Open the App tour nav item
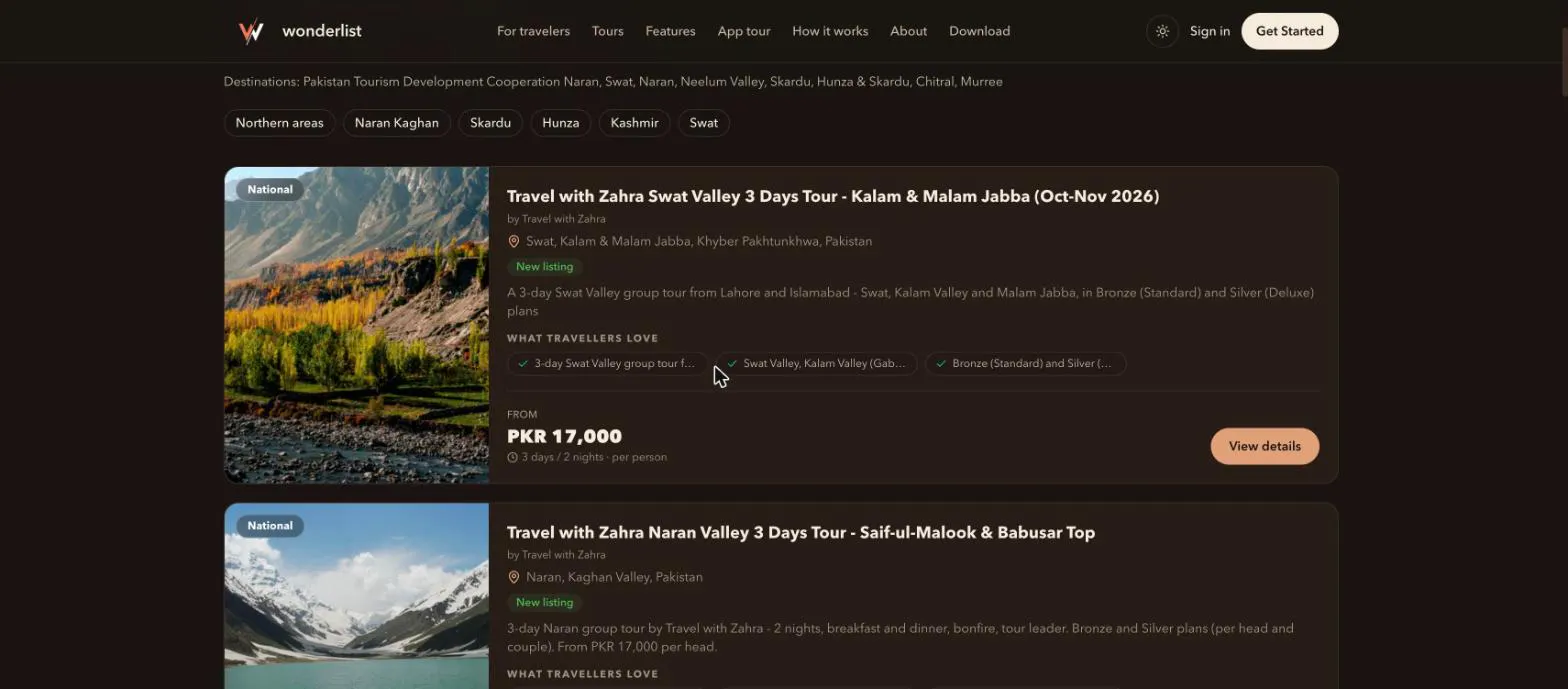 [x=744, y=31]
